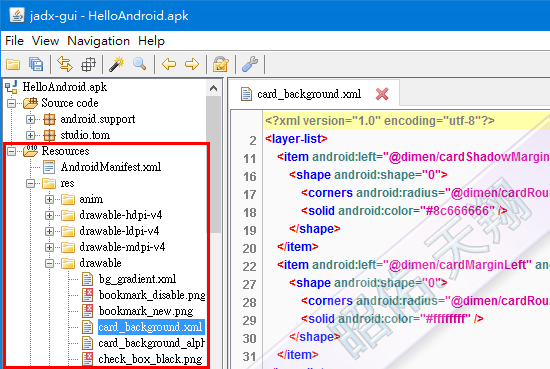This screenshot has width=550, height=369.
Task: Click the Forward arrow toolbar icon
Action: point(192,64)
